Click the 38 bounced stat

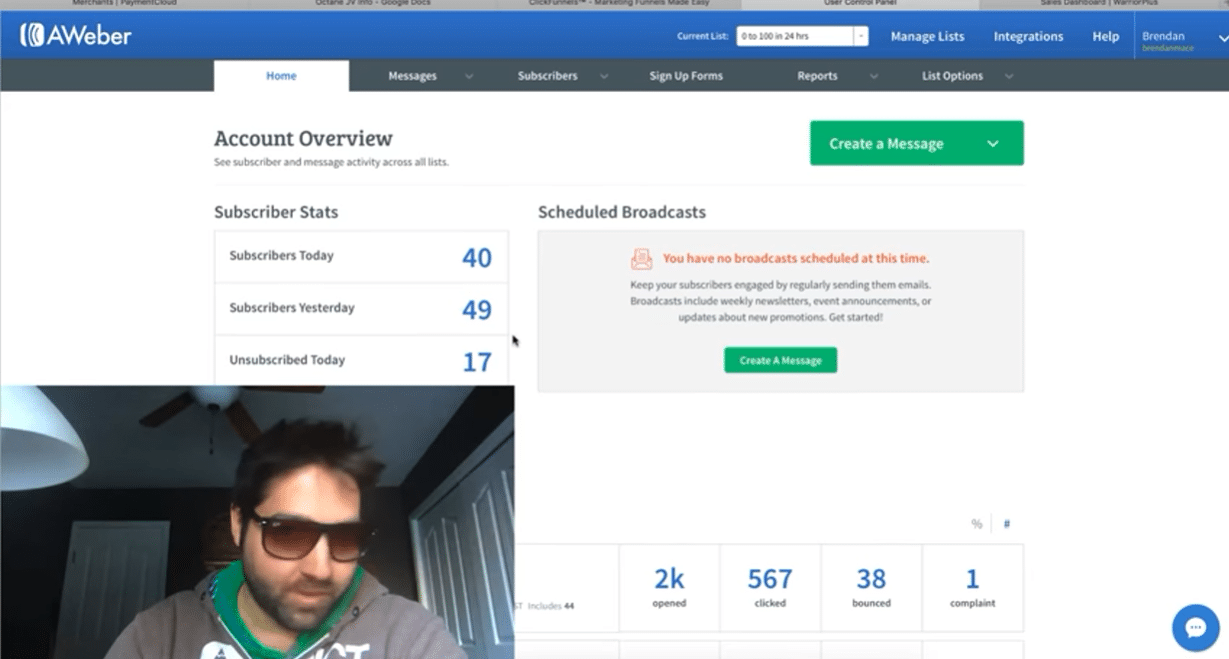[871, 587]
